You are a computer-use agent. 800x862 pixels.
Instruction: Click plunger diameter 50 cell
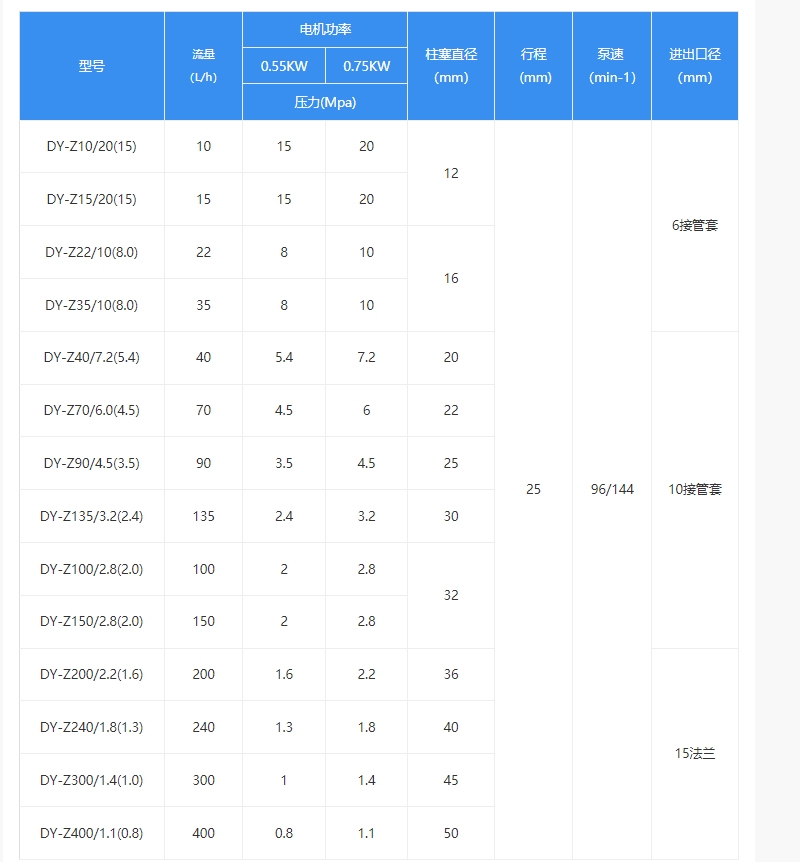tap(451, 833)
